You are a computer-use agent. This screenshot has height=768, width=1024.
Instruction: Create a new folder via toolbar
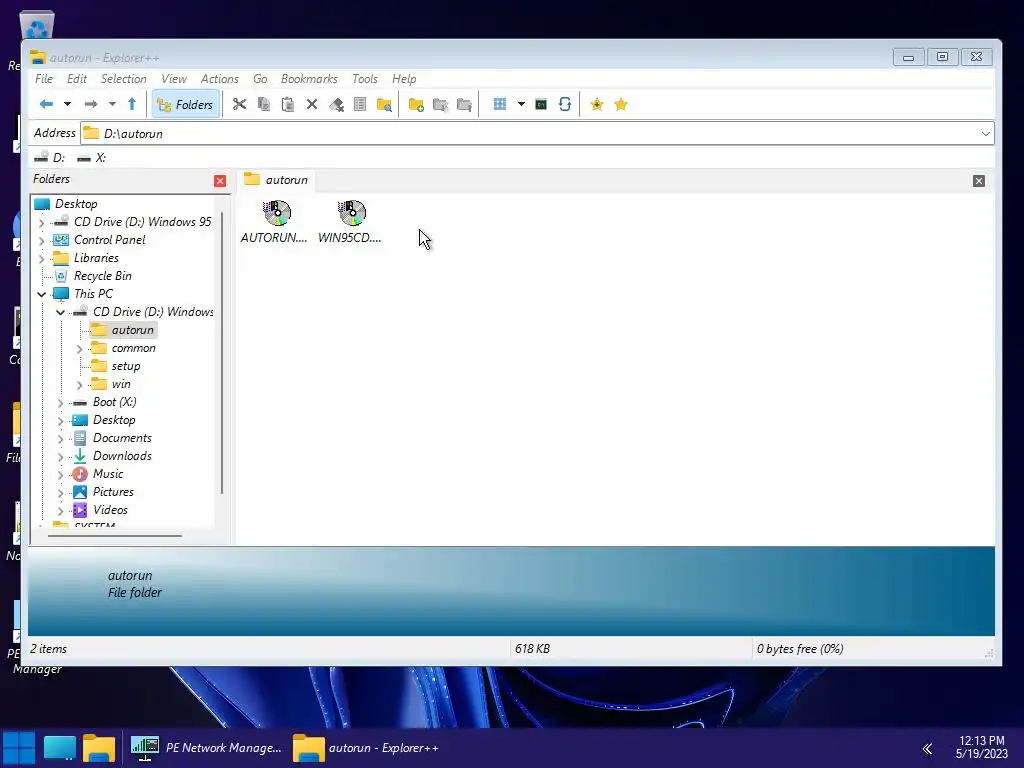click(x=416, y=104)
